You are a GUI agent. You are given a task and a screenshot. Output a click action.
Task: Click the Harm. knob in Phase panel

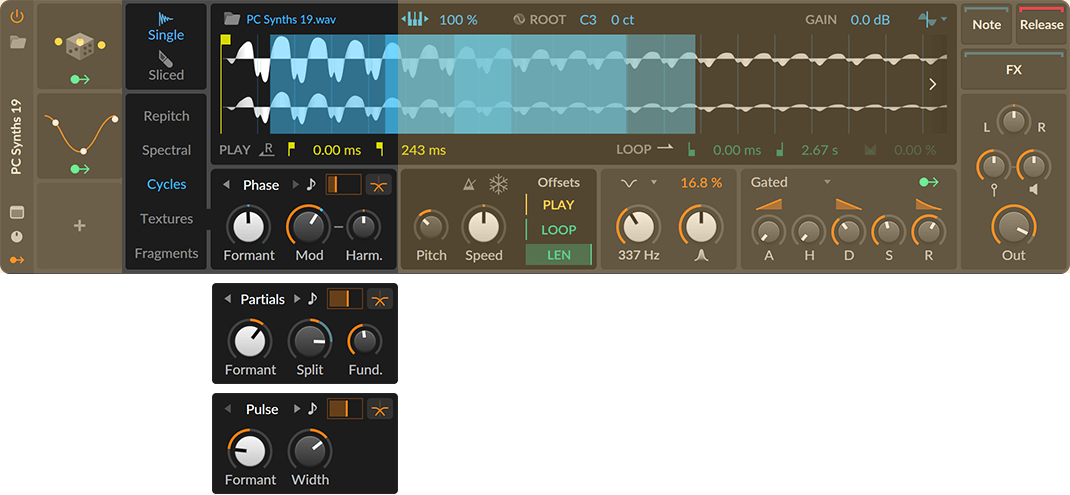364,226
